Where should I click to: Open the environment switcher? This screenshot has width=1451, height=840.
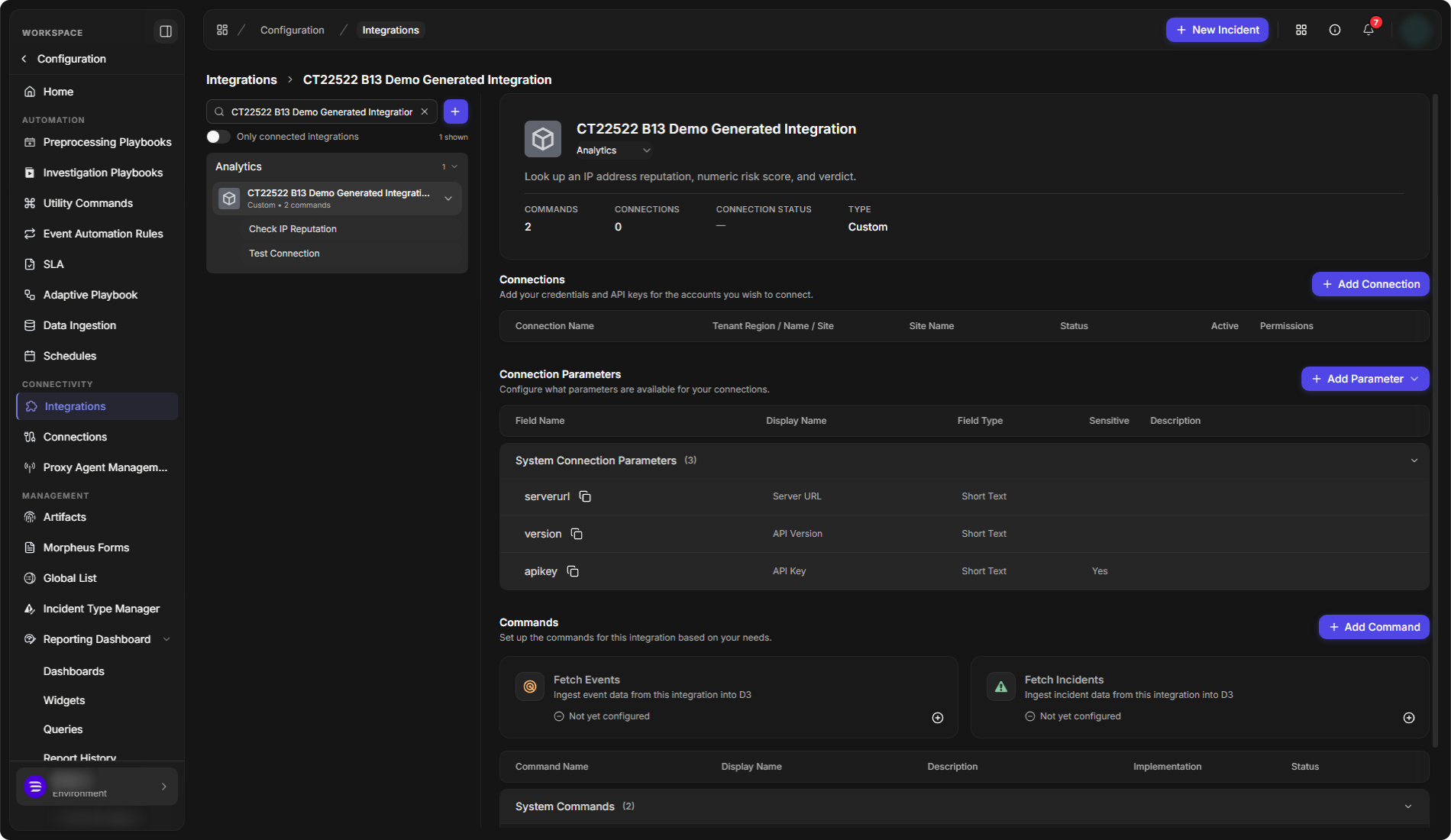(x=97, y=787)
